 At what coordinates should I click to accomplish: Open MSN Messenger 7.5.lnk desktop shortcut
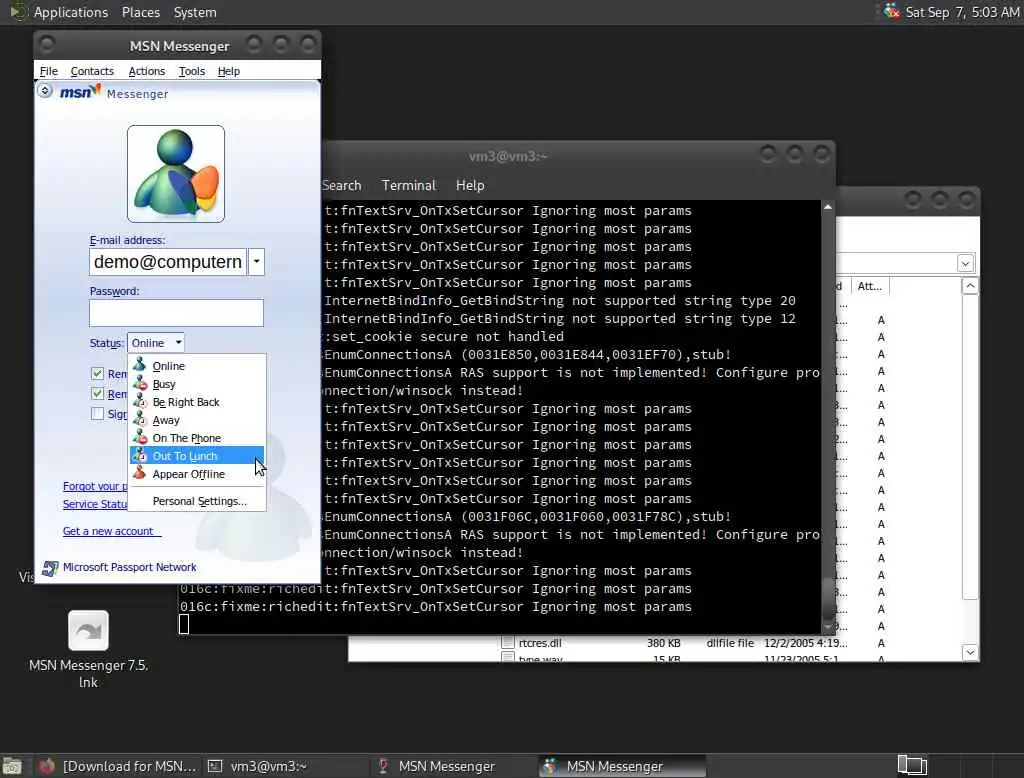(x=88, y=630)
